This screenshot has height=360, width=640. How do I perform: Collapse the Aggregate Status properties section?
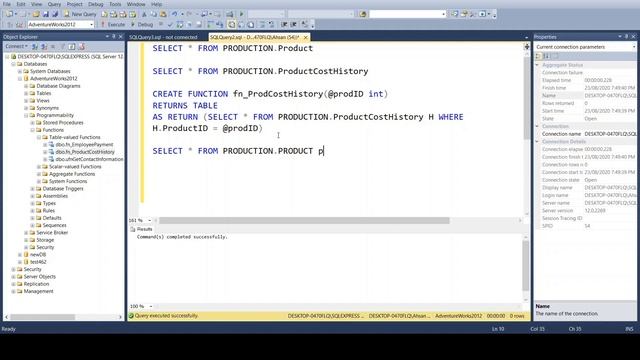tap(537, 65)
